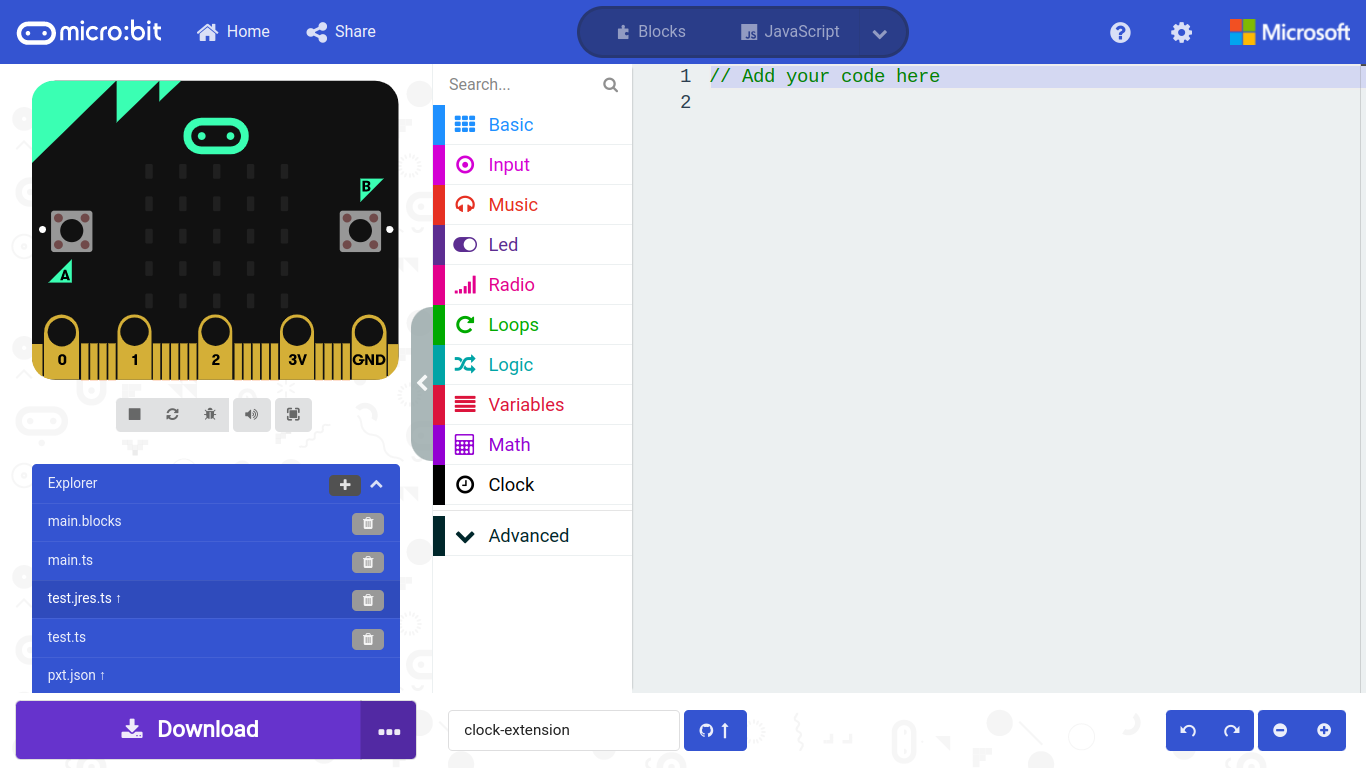Select the Clock category
This screenshot has height=768, width=1366.
509,484
